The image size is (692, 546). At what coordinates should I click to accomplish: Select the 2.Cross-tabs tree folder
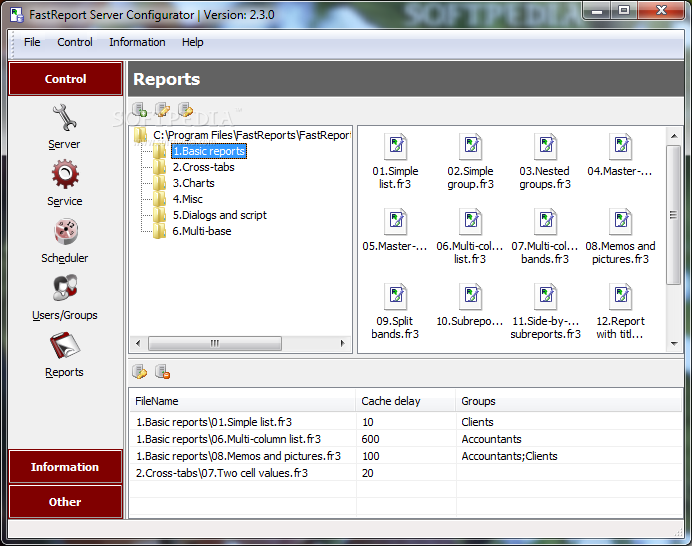click(203, 167)
